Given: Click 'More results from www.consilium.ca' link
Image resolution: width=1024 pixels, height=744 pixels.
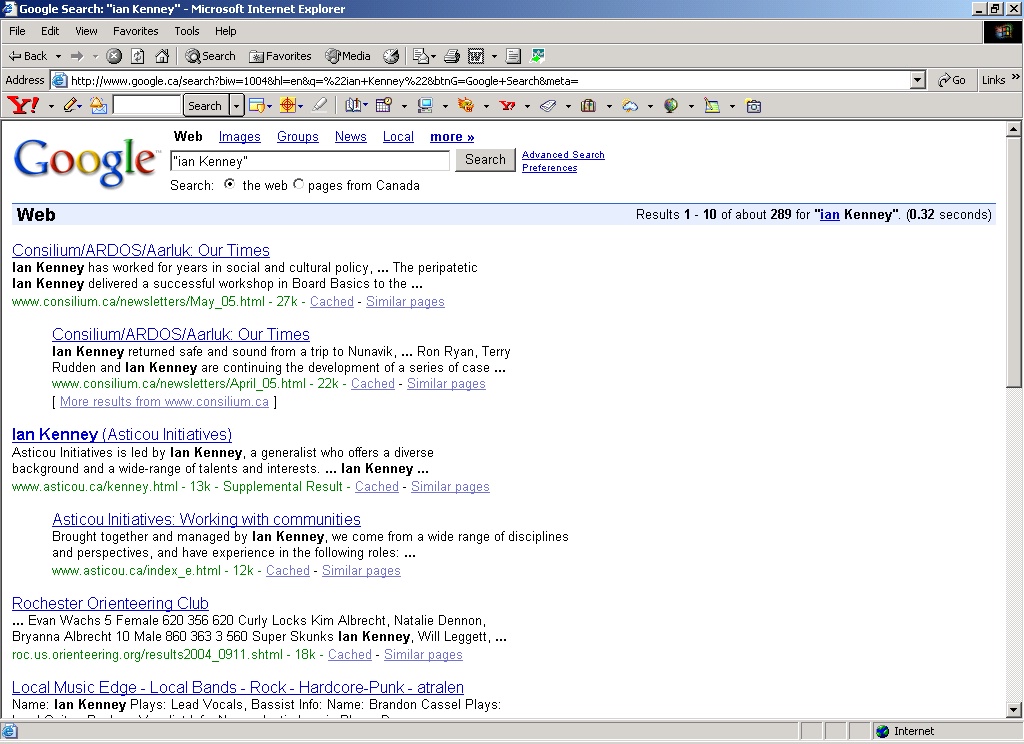Looking at the screenshot, I should 164,402.
